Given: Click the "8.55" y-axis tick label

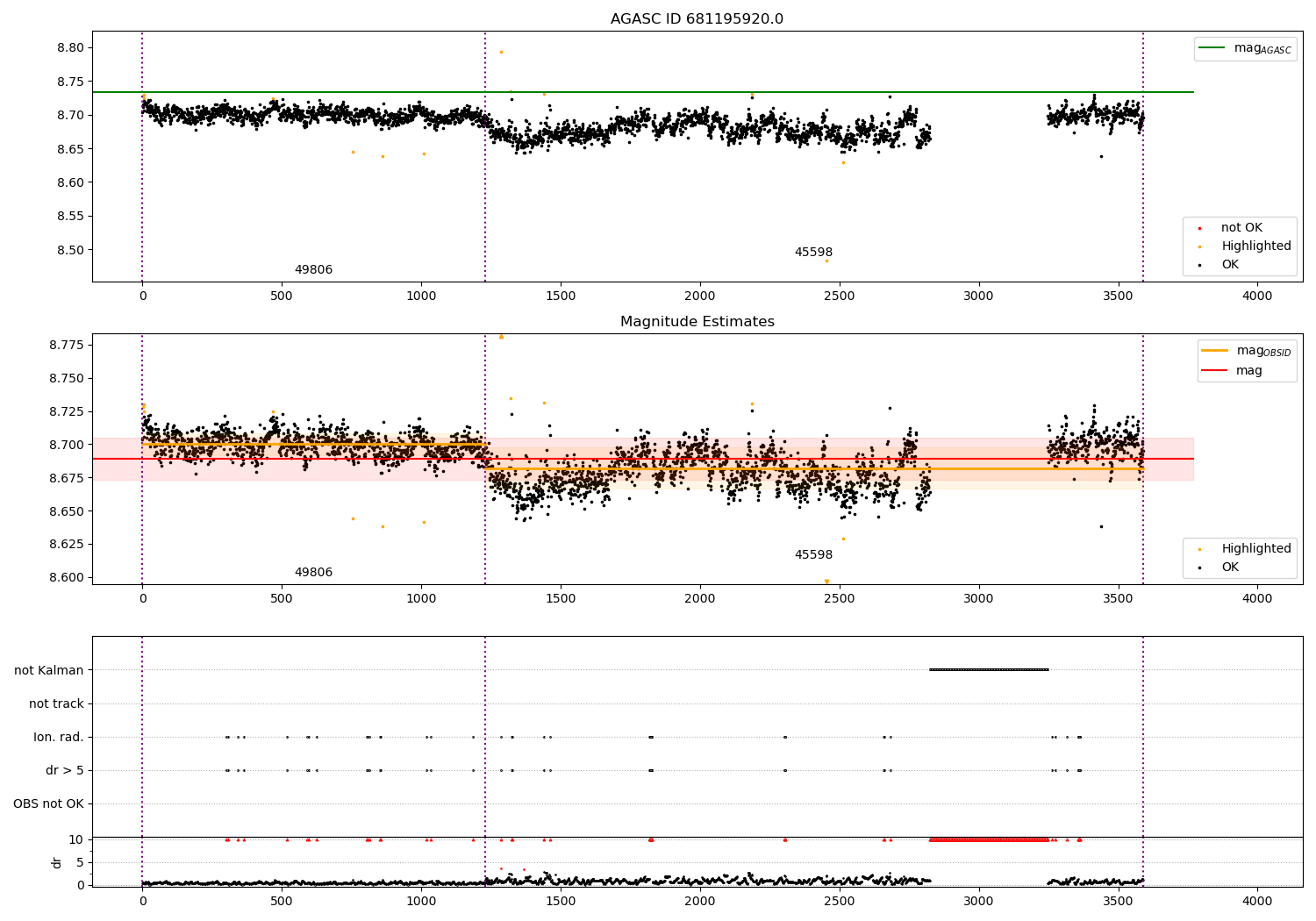Looking at the screenshot, I should pos(70,217).
